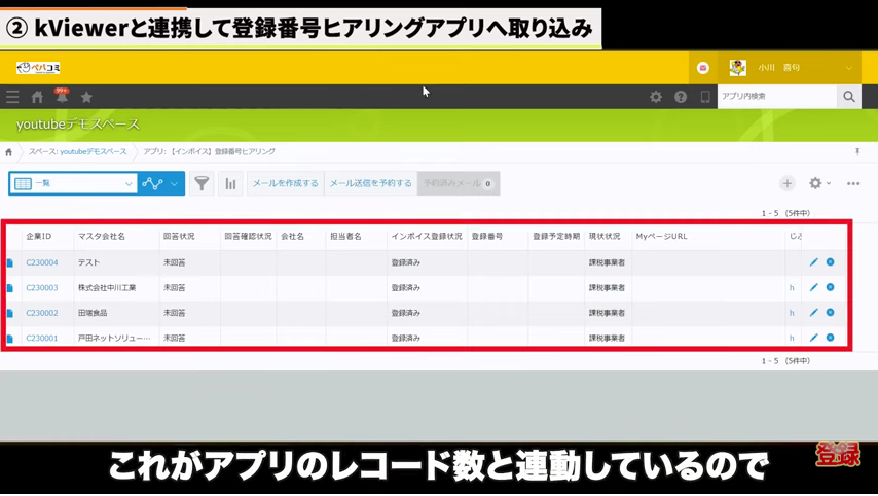The height and width of the screenshot is (496, 878).
Task: Open record link C230003
Action: (x=42, y=288)
